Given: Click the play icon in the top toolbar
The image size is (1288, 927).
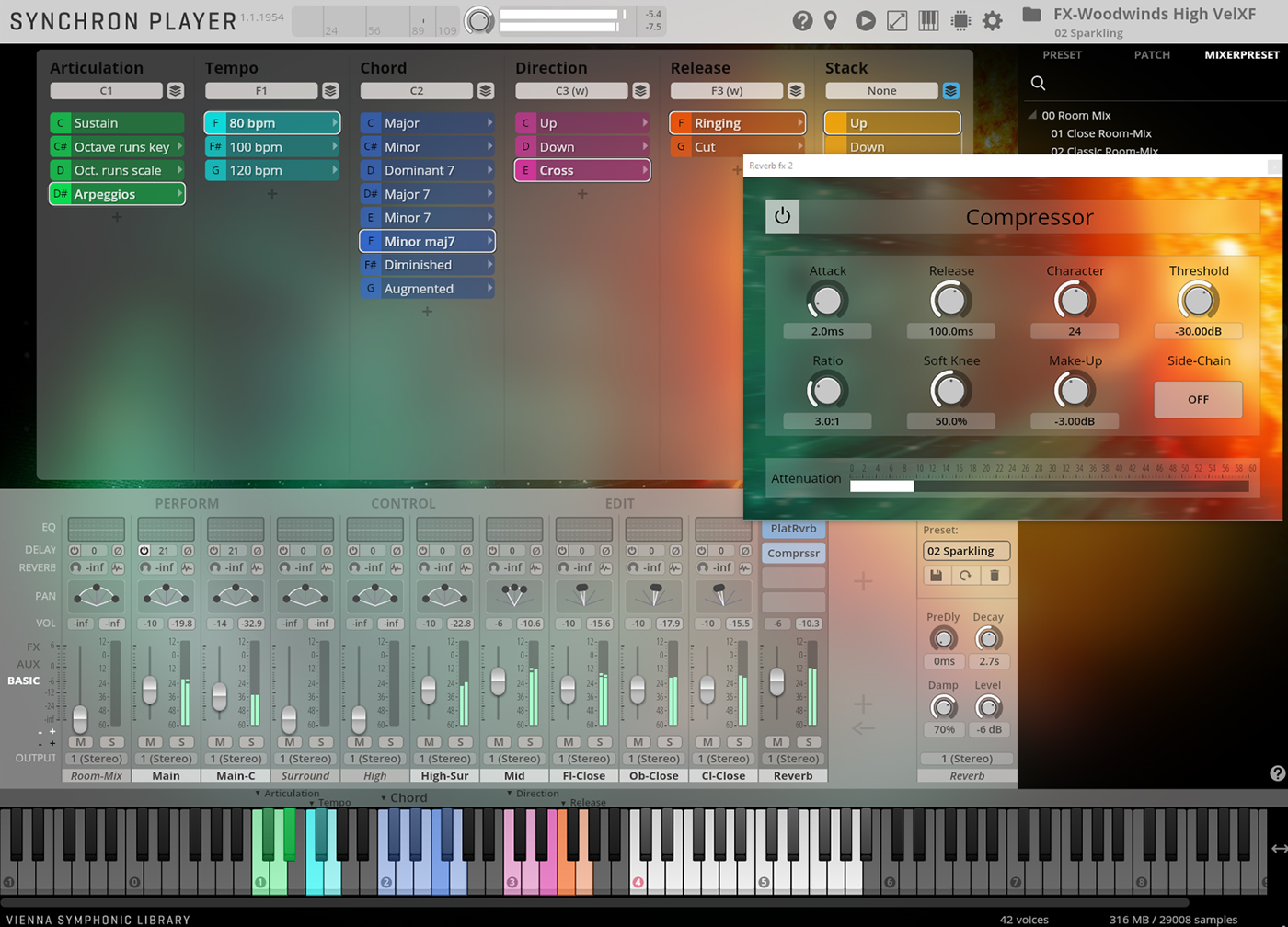Looking at the screenshot, I should coord(865,20).
